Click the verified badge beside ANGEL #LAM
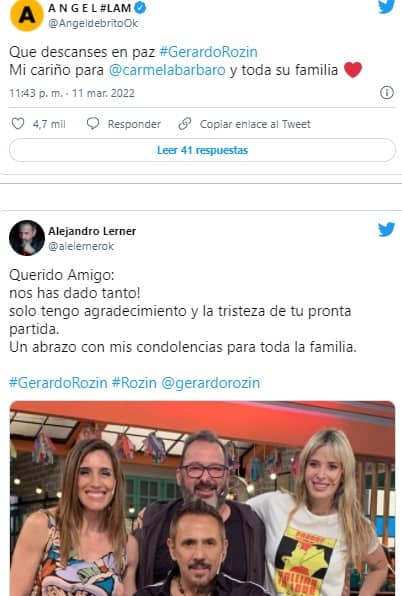 (140, 8)
